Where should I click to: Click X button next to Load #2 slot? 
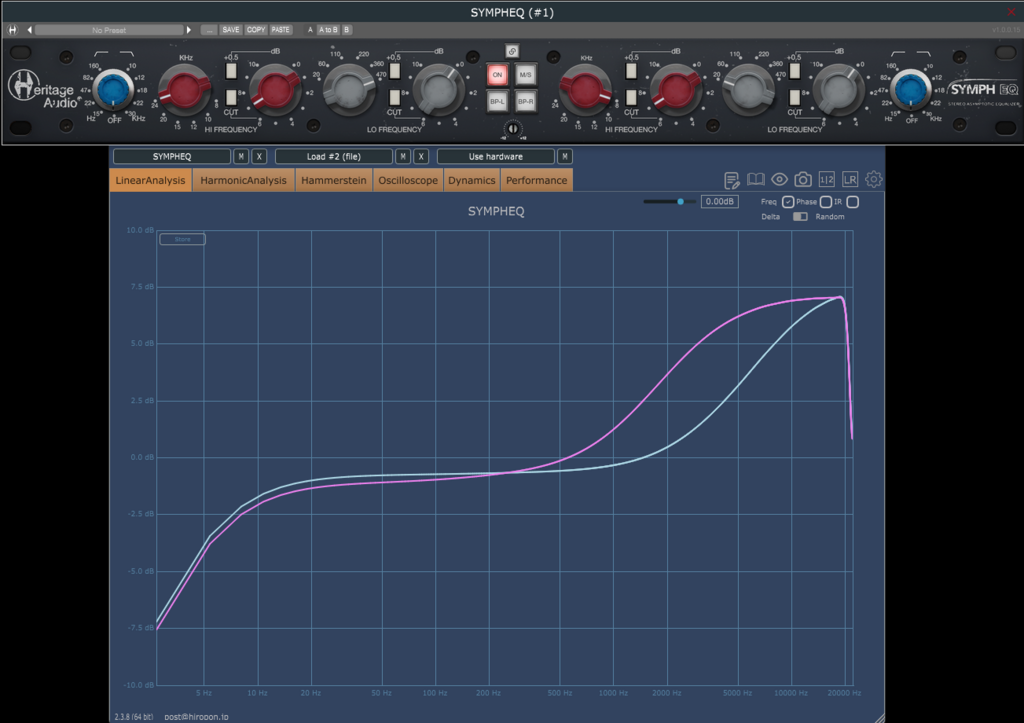click(x=421, y=157)
